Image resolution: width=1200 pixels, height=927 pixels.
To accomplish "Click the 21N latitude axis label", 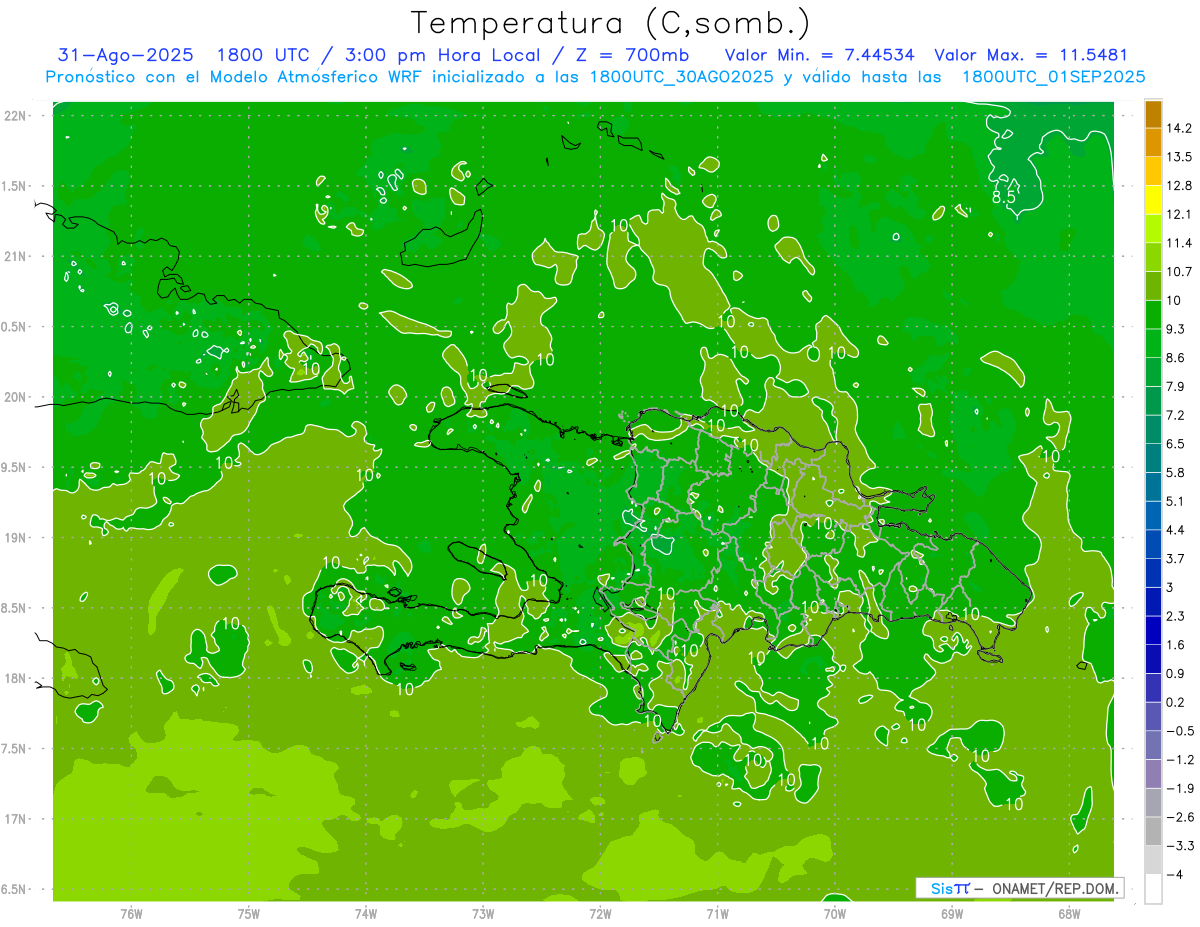I will [16, 256].
